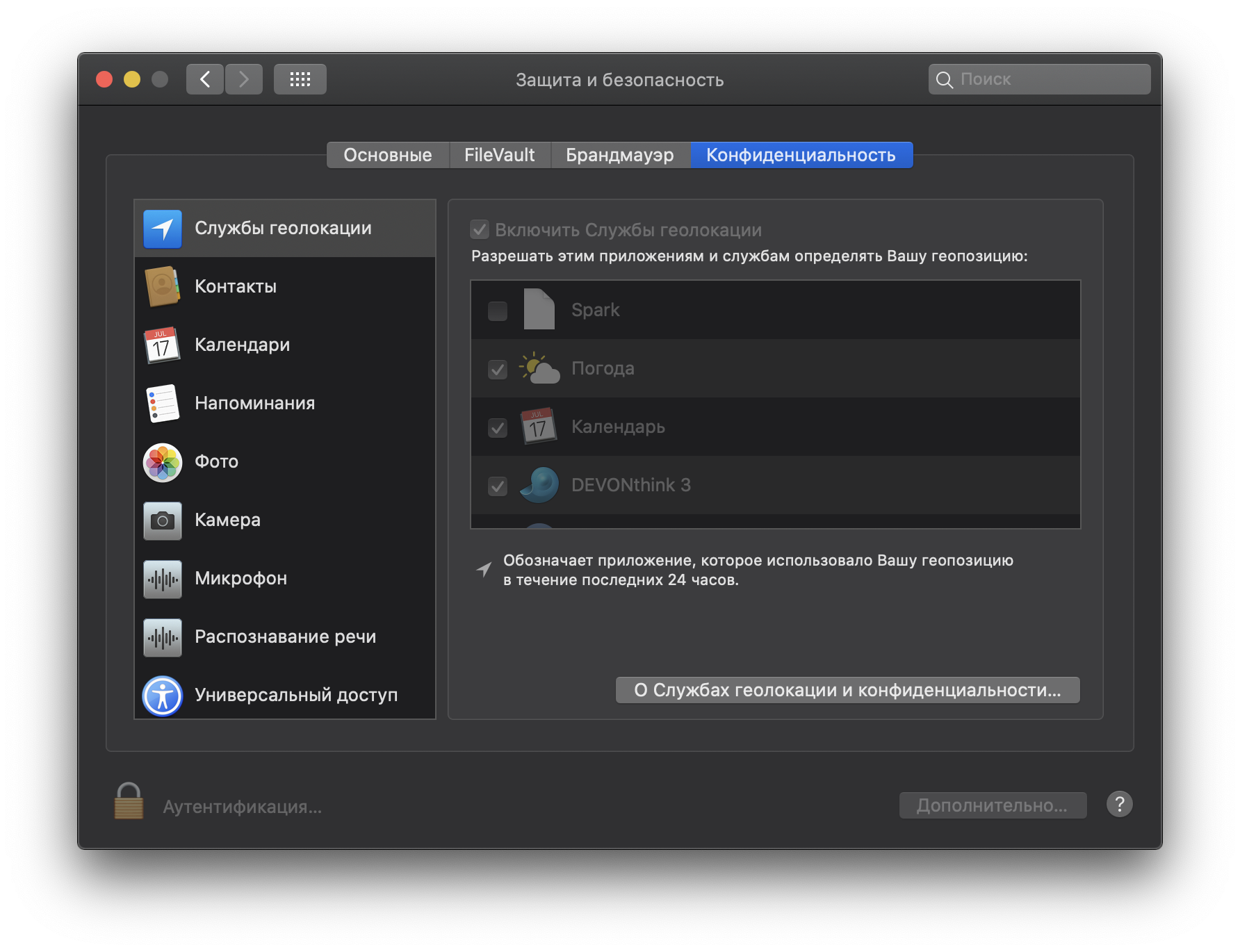
Task: Select Контакты in the privacy list
Action: click(285, 287)
